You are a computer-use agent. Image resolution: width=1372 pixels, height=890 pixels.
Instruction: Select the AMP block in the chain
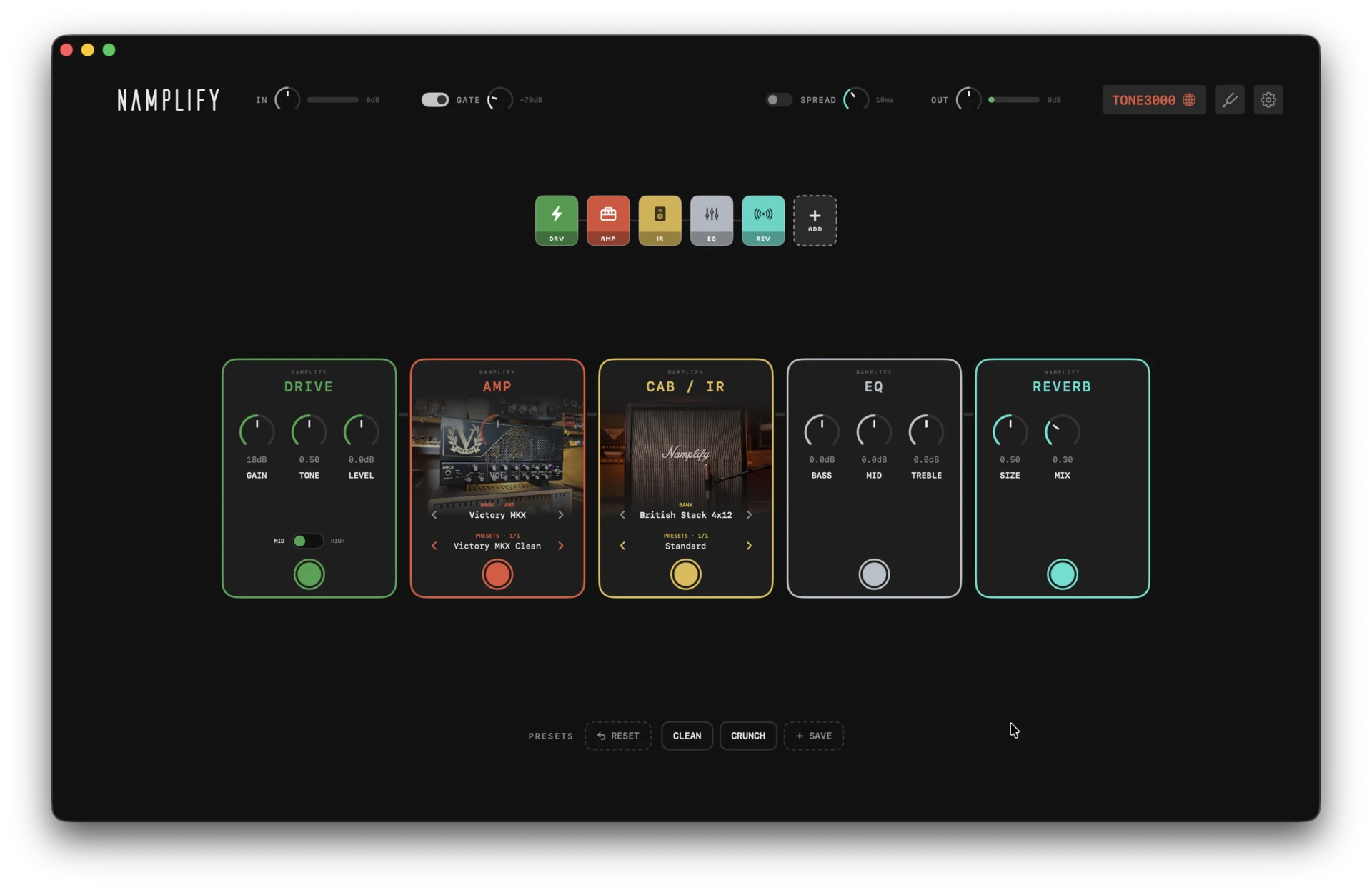pos(608,220)
